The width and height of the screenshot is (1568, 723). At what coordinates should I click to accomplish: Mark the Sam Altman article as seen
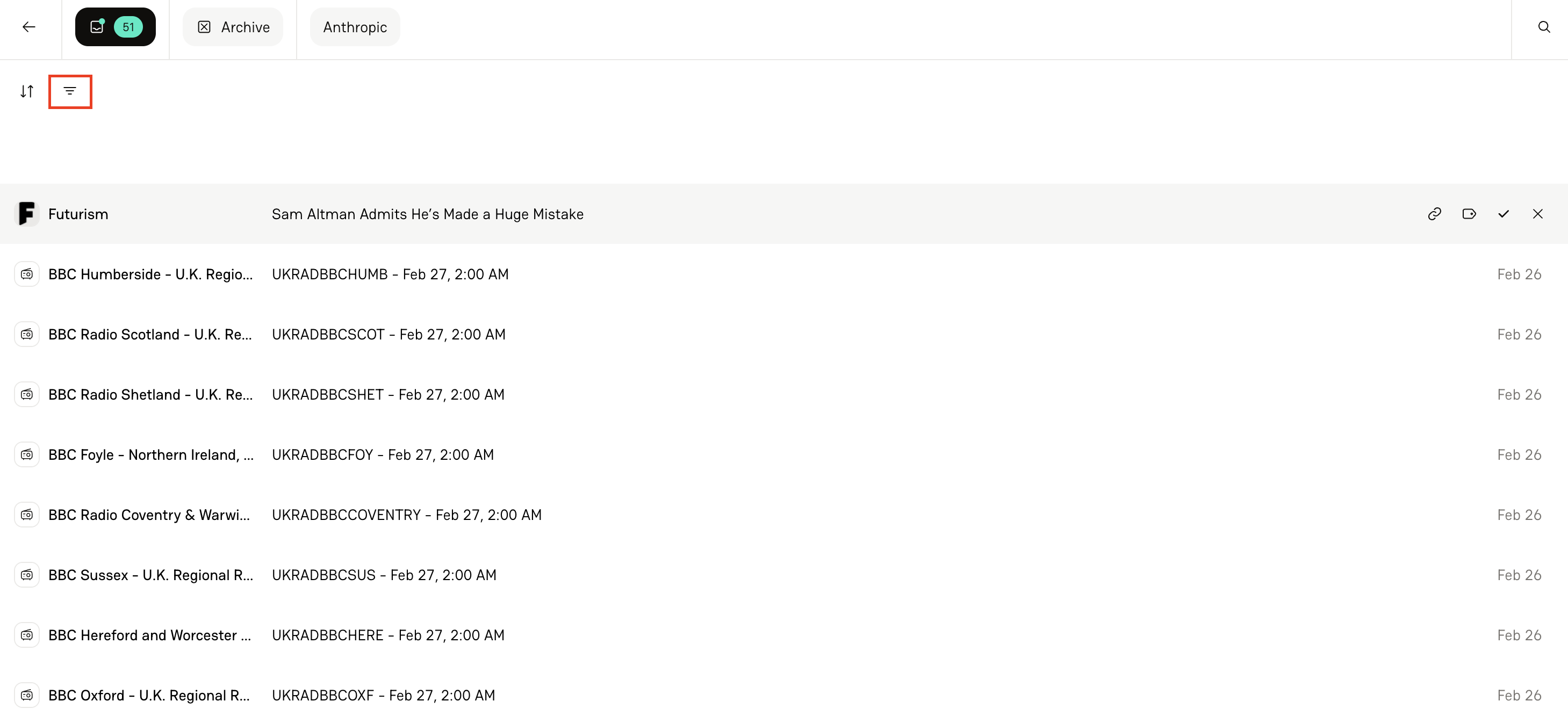[x=1504, y=214]
